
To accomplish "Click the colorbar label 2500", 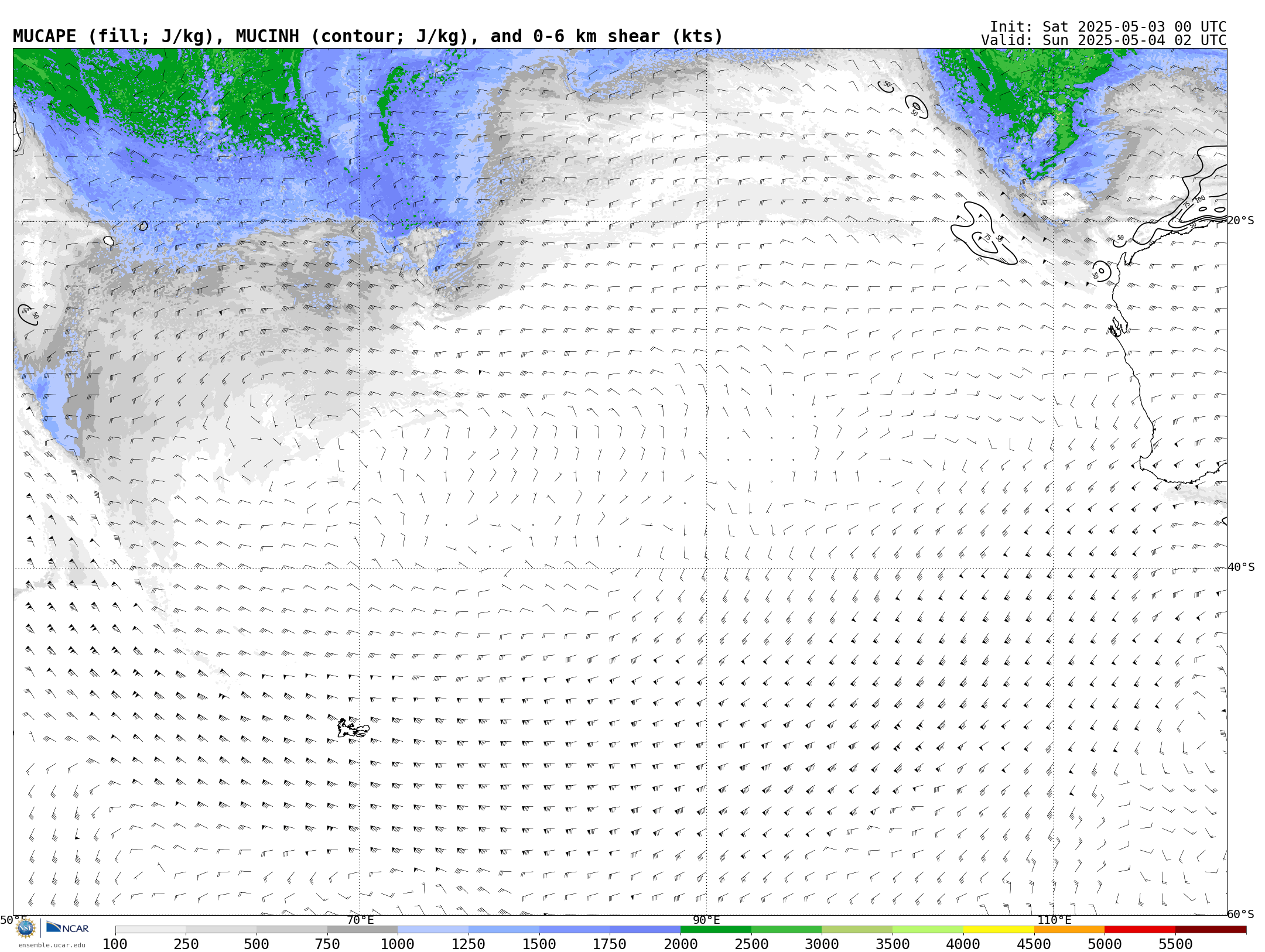I will tap(751, 944).
